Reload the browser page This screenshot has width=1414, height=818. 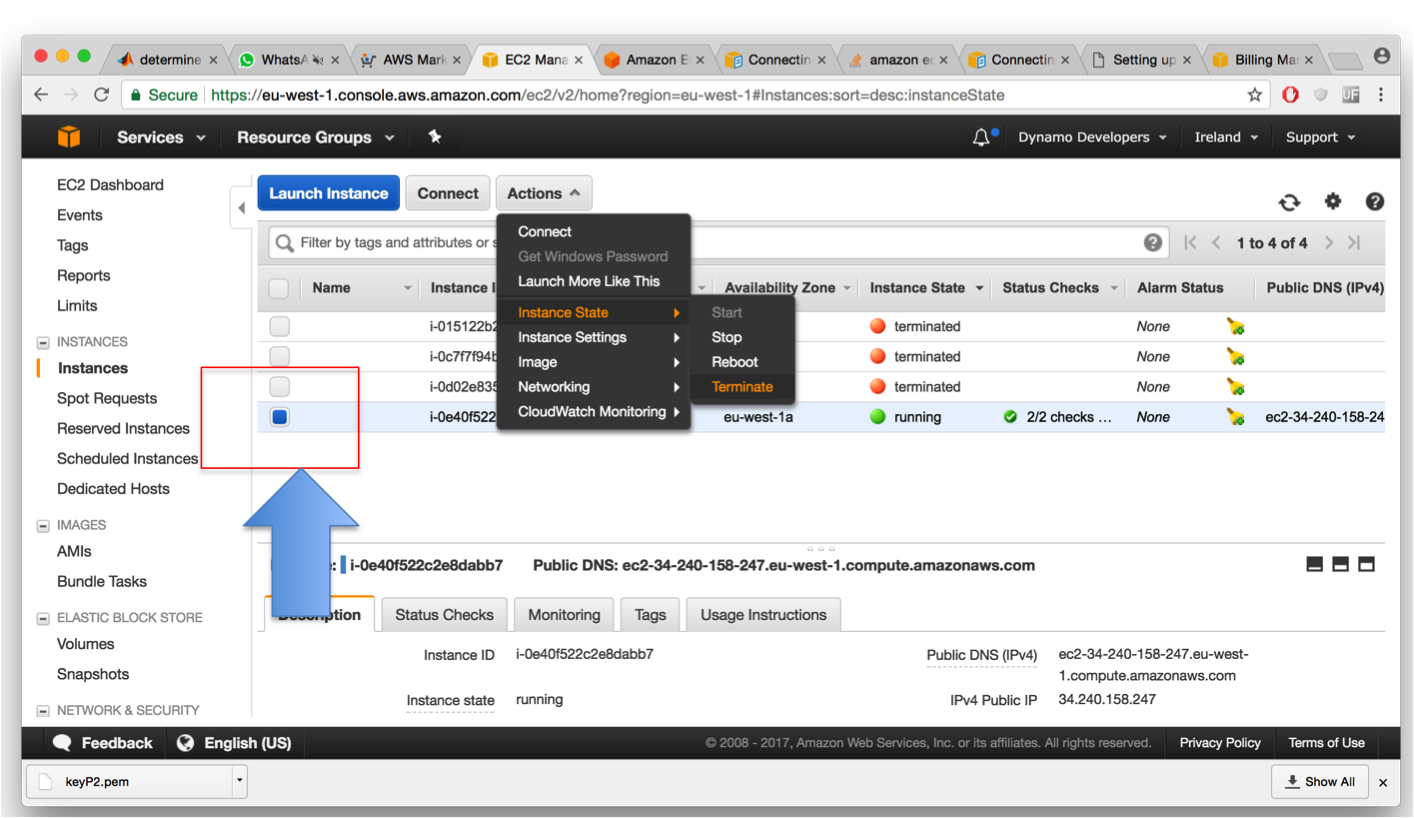click(101, 95)
